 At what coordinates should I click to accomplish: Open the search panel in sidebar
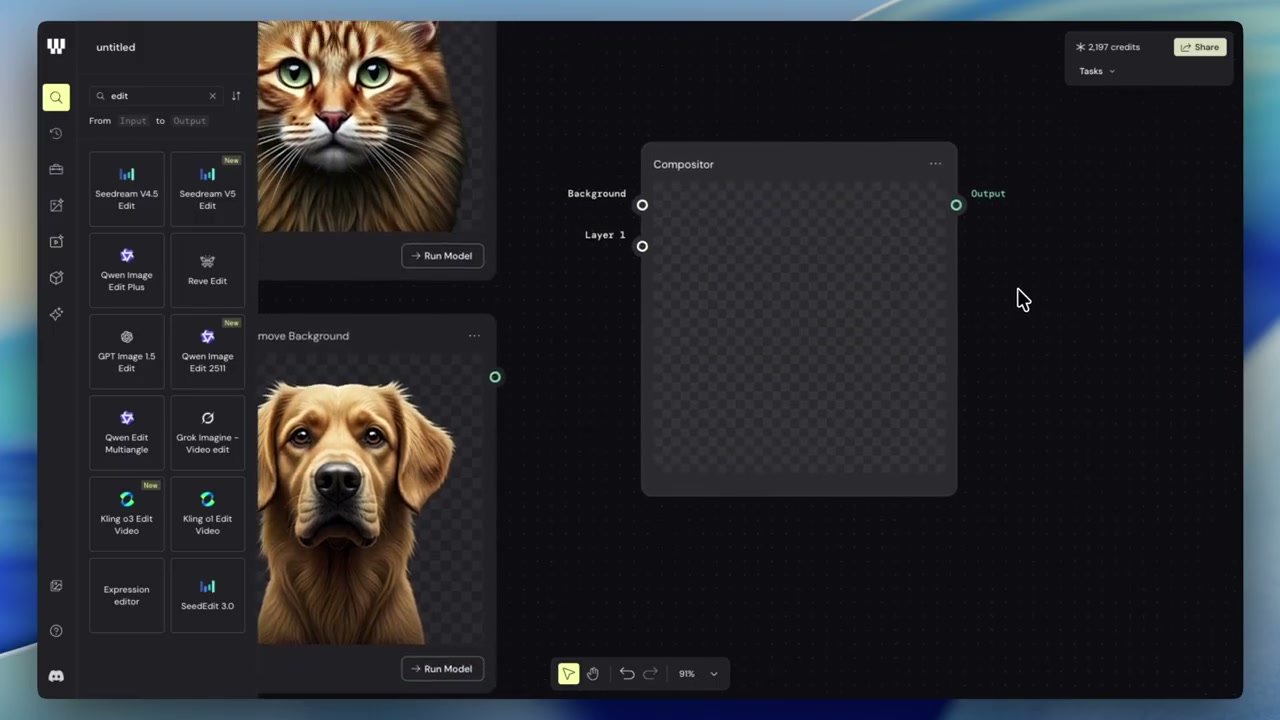56,97
